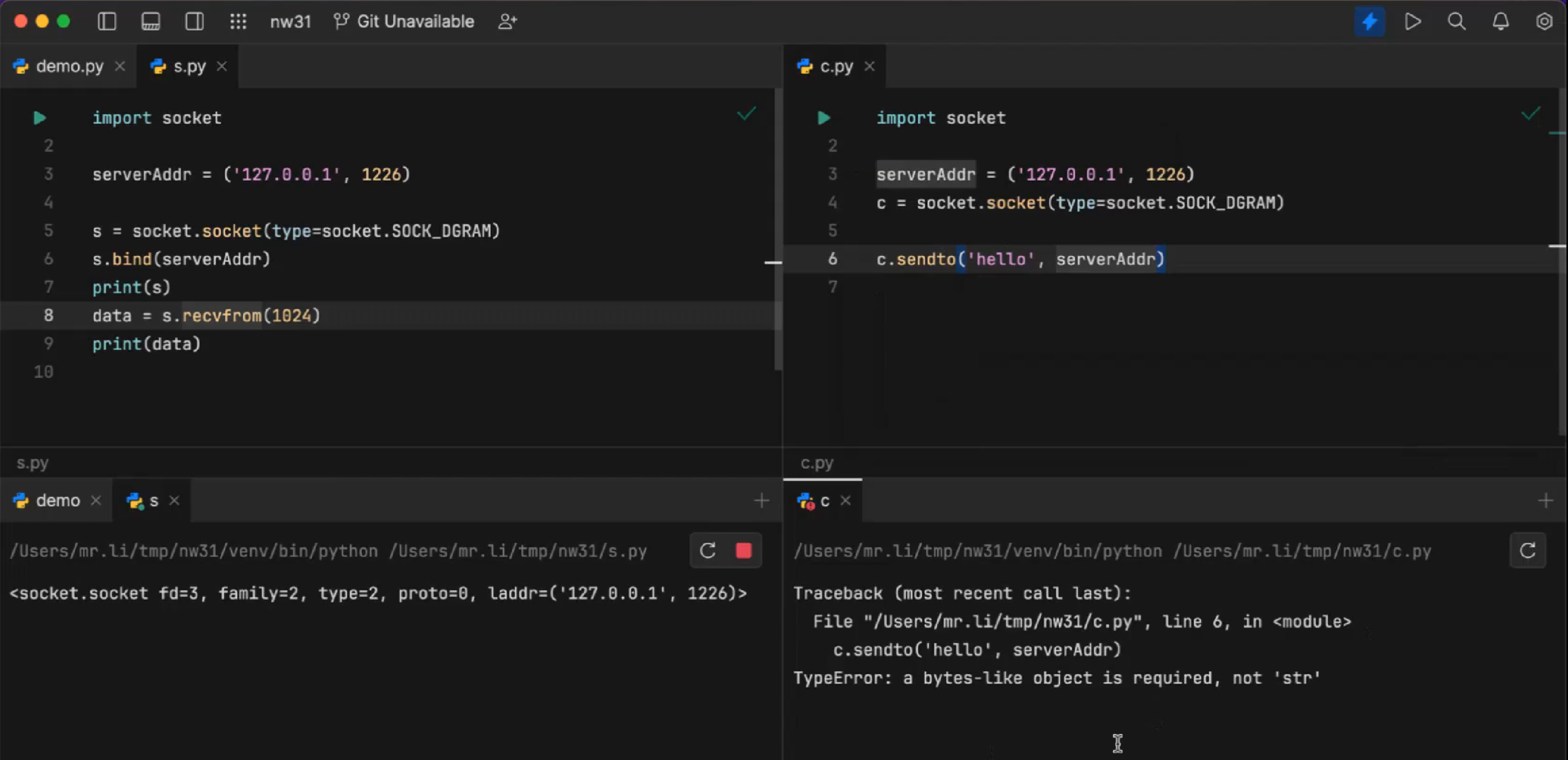Click the inspection checkmark in s.py editor
Screen dimensions: 1568x760
(747, 114)
